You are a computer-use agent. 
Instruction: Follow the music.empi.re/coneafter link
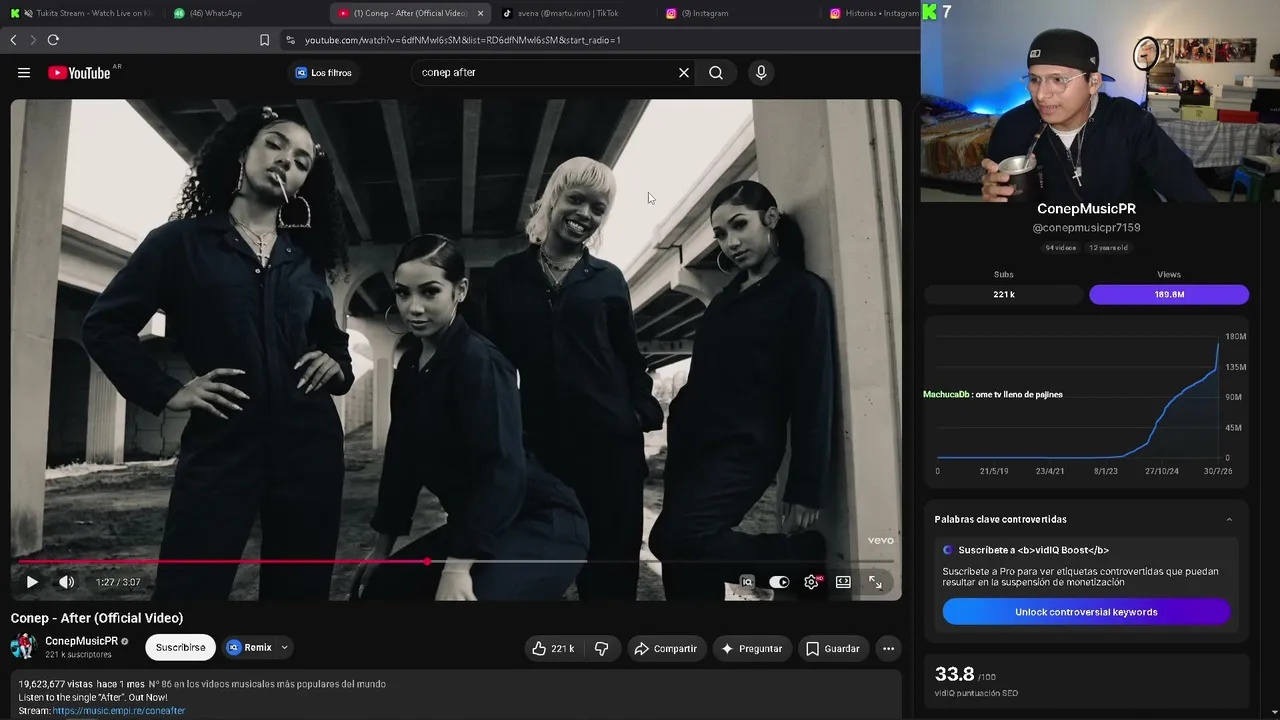point(119,711)
